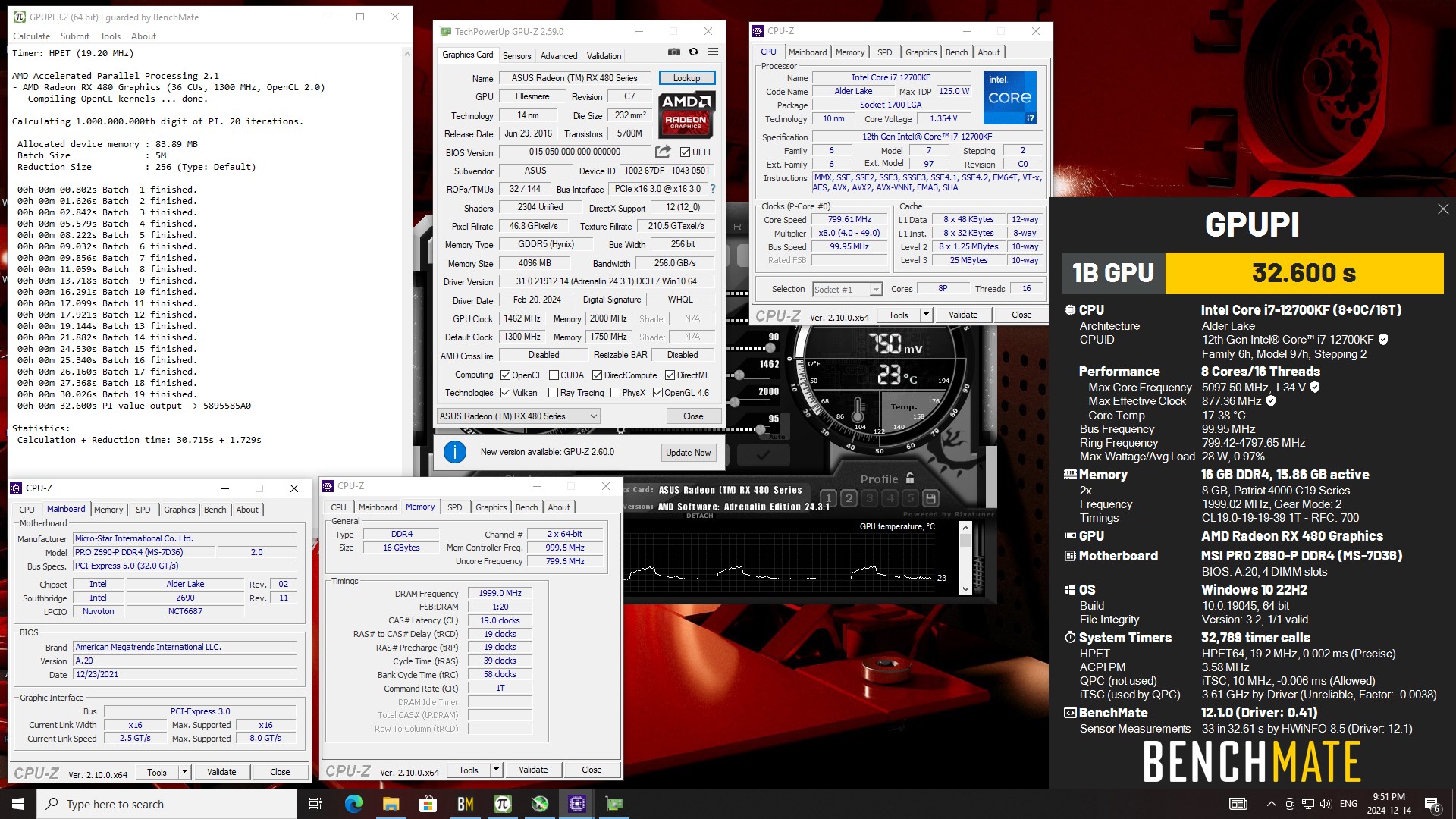Screen dimensions: 1456x819
Task: Toggle the DirectCompute checkbox
Action: 597,375
